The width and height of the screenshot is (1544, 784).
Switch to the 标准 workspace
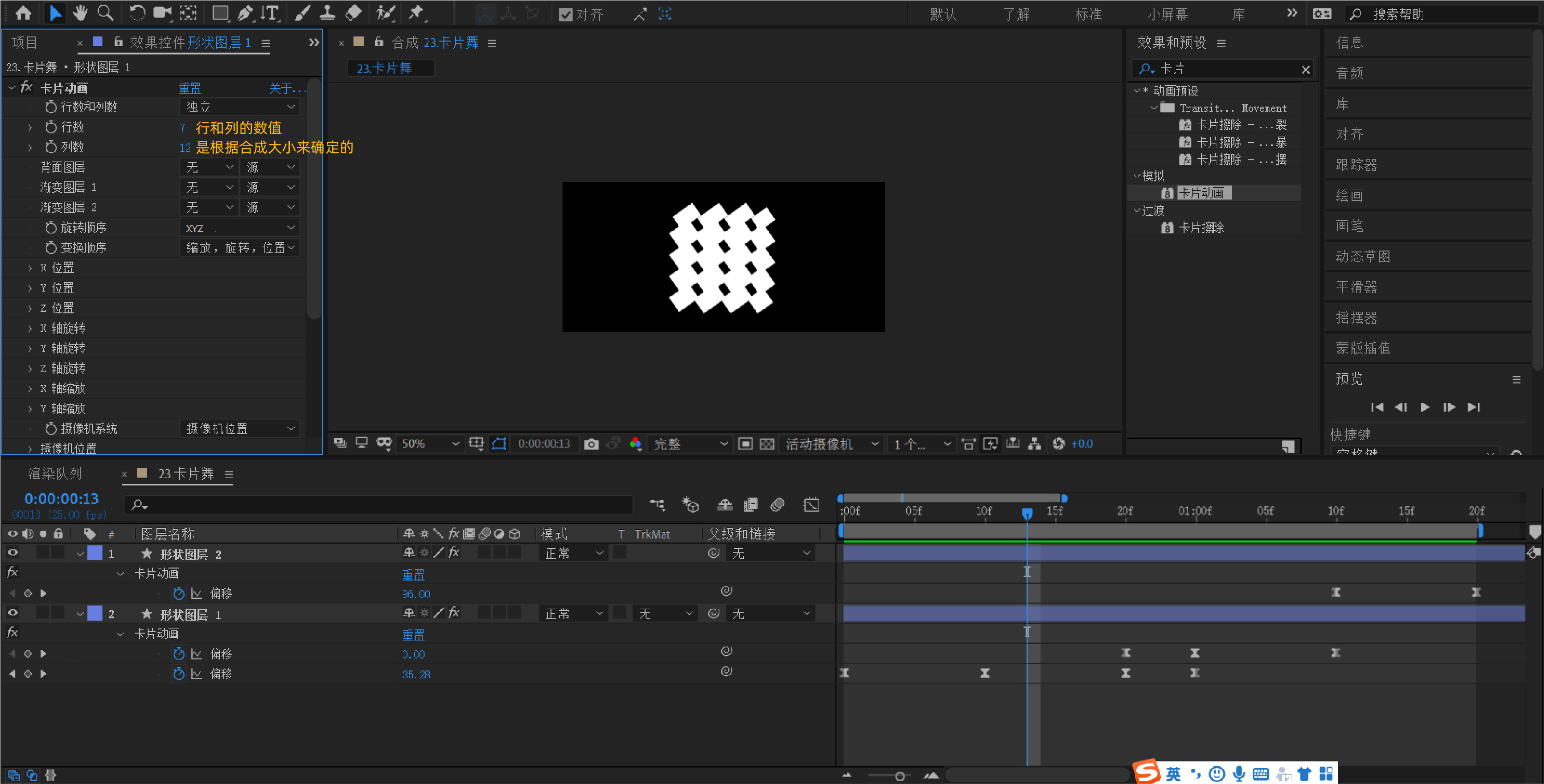[x=1088, y=14]
